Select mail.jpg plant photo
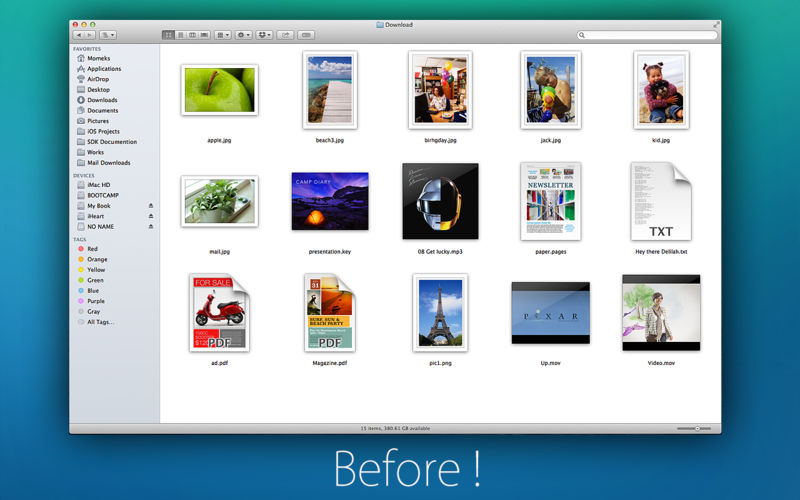The image size is (800, 500). point(219,201)
